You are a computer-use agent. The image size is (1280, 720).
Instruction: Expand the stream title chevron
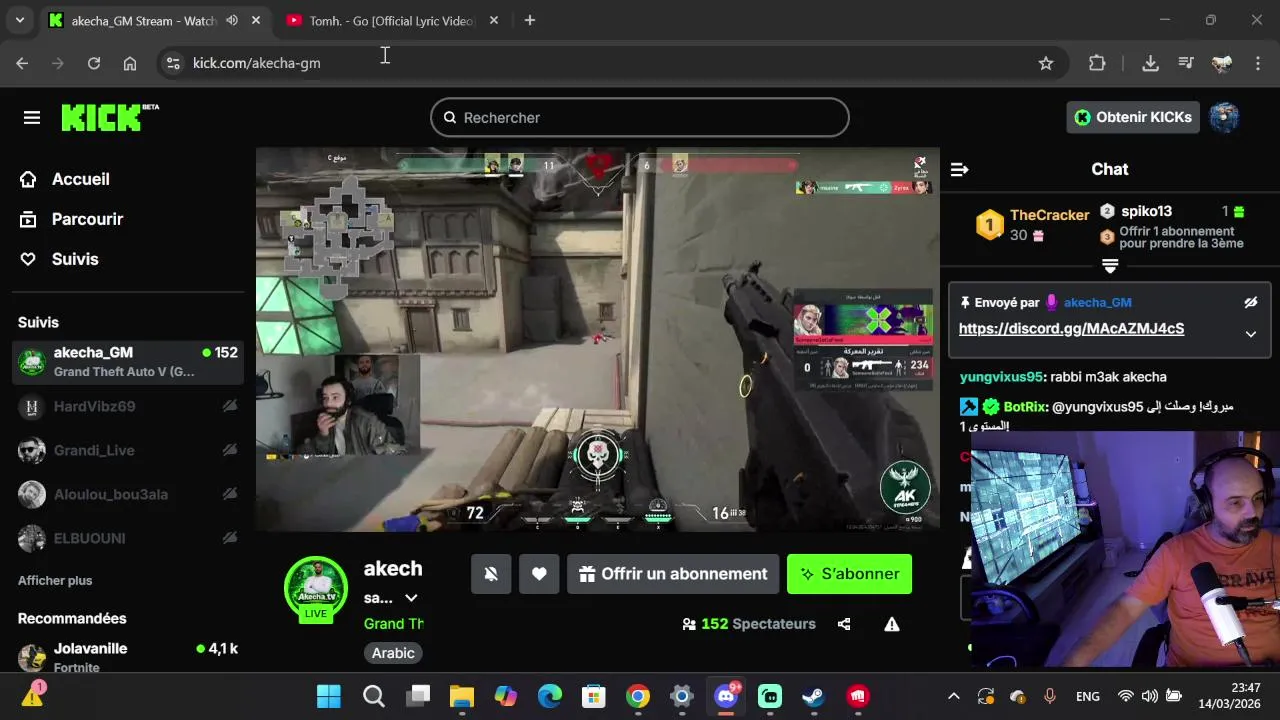411,598
